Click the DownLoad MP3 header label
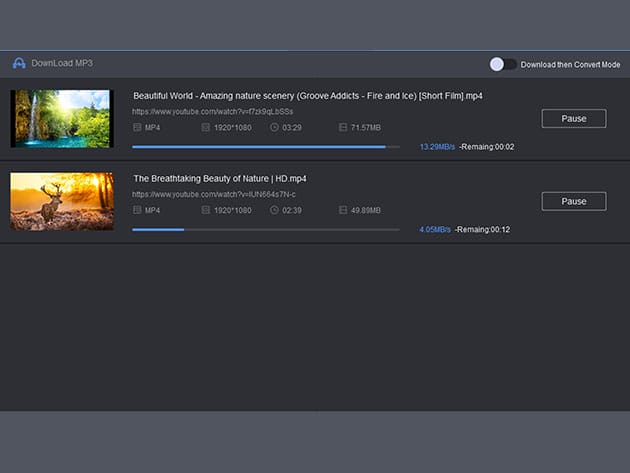630x473 pixels. 62,63
